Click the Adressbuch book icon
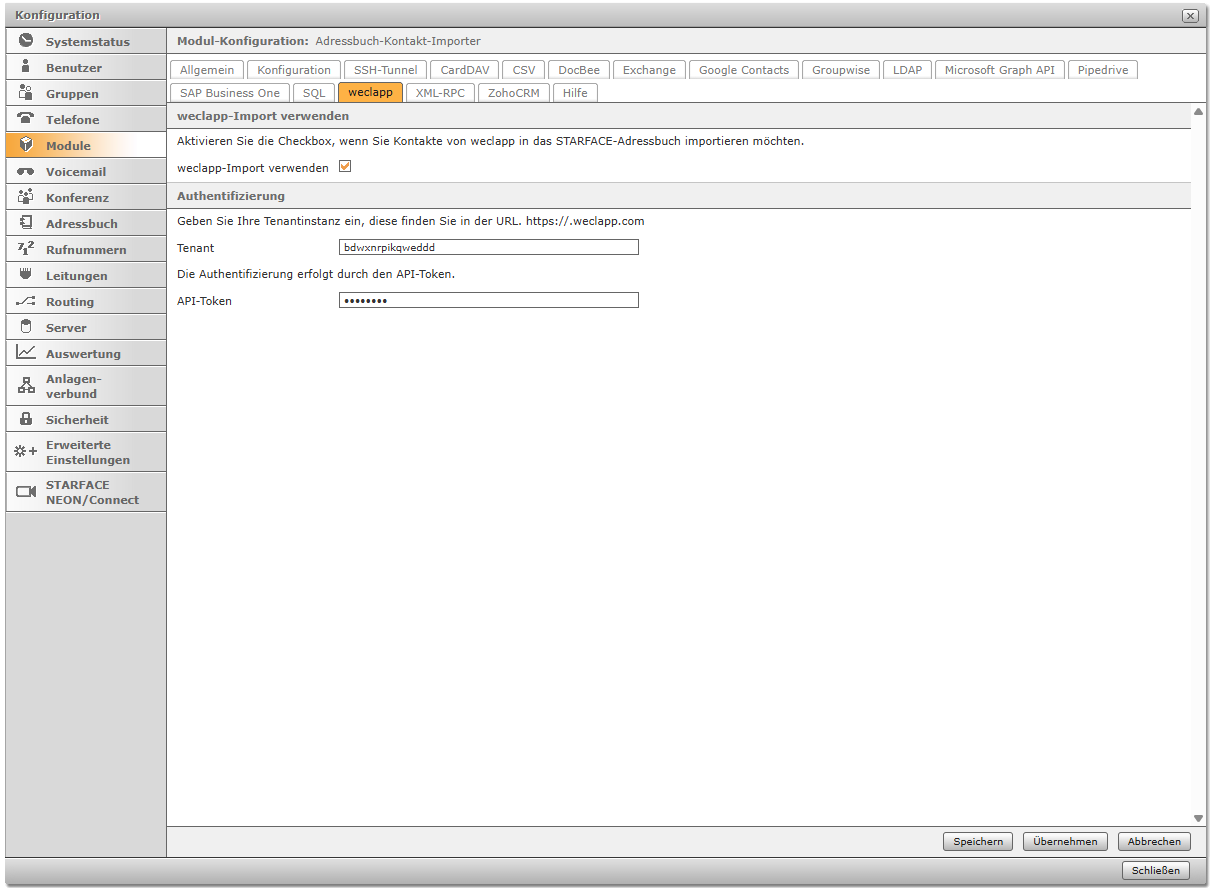1215x893 pixels. (26, 223)
